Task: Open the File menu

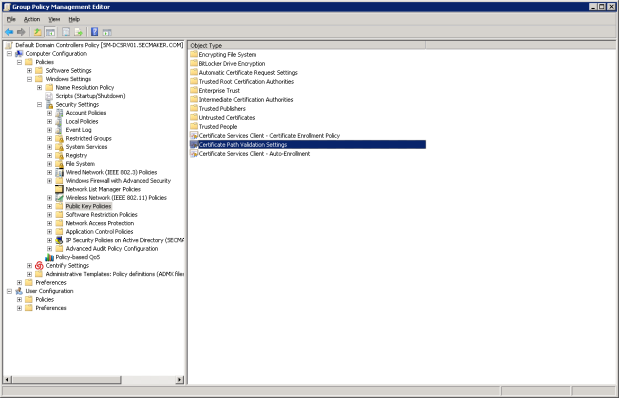Action: click(x=11, y=19)
